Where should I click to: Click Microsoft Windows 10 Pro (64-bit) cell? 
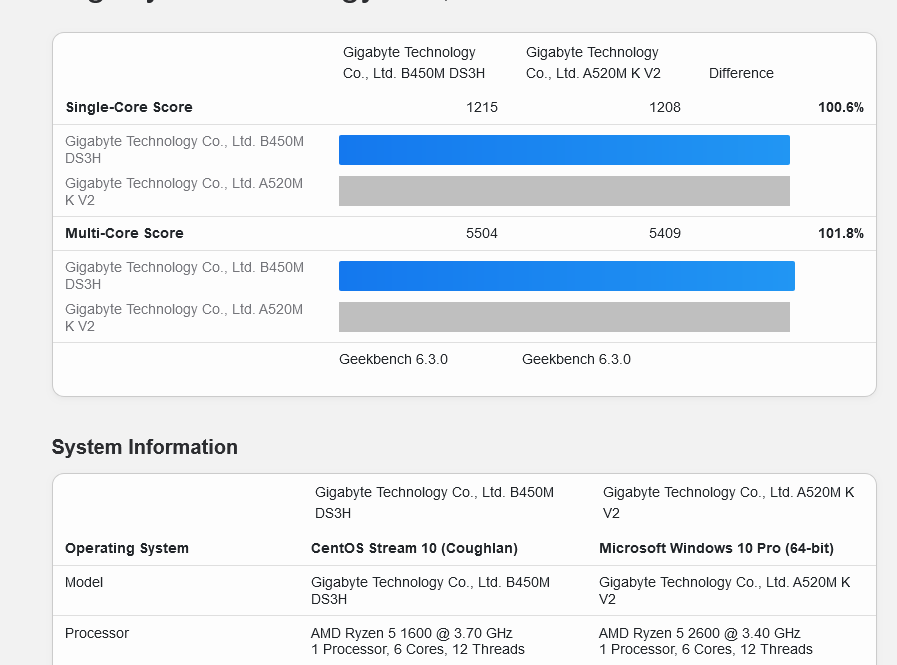(x=716, y=548)
